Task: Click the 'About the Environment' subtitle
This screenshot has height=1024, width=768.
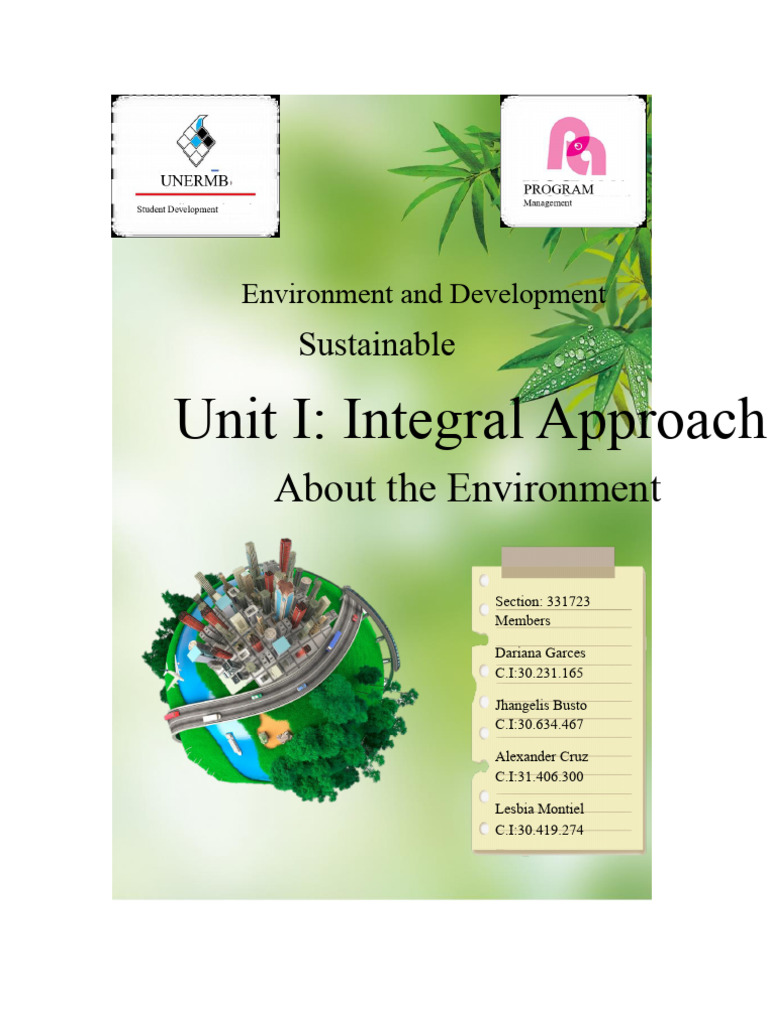Action: coord(468,488)
